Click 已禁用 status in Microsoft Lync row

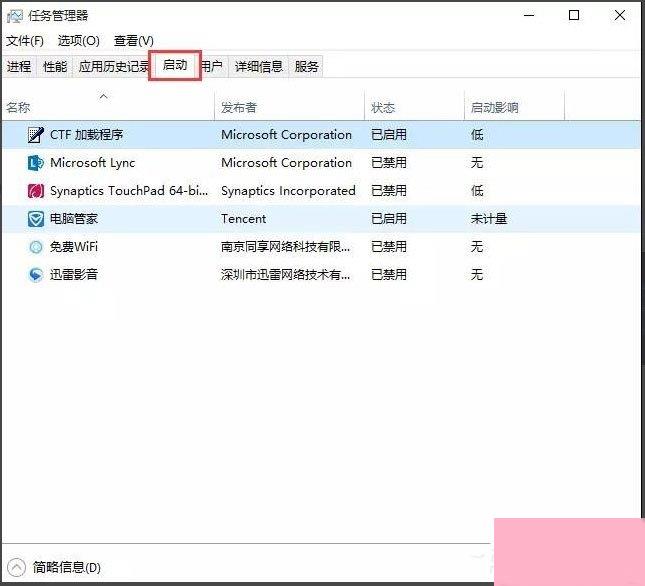point(389,163)
